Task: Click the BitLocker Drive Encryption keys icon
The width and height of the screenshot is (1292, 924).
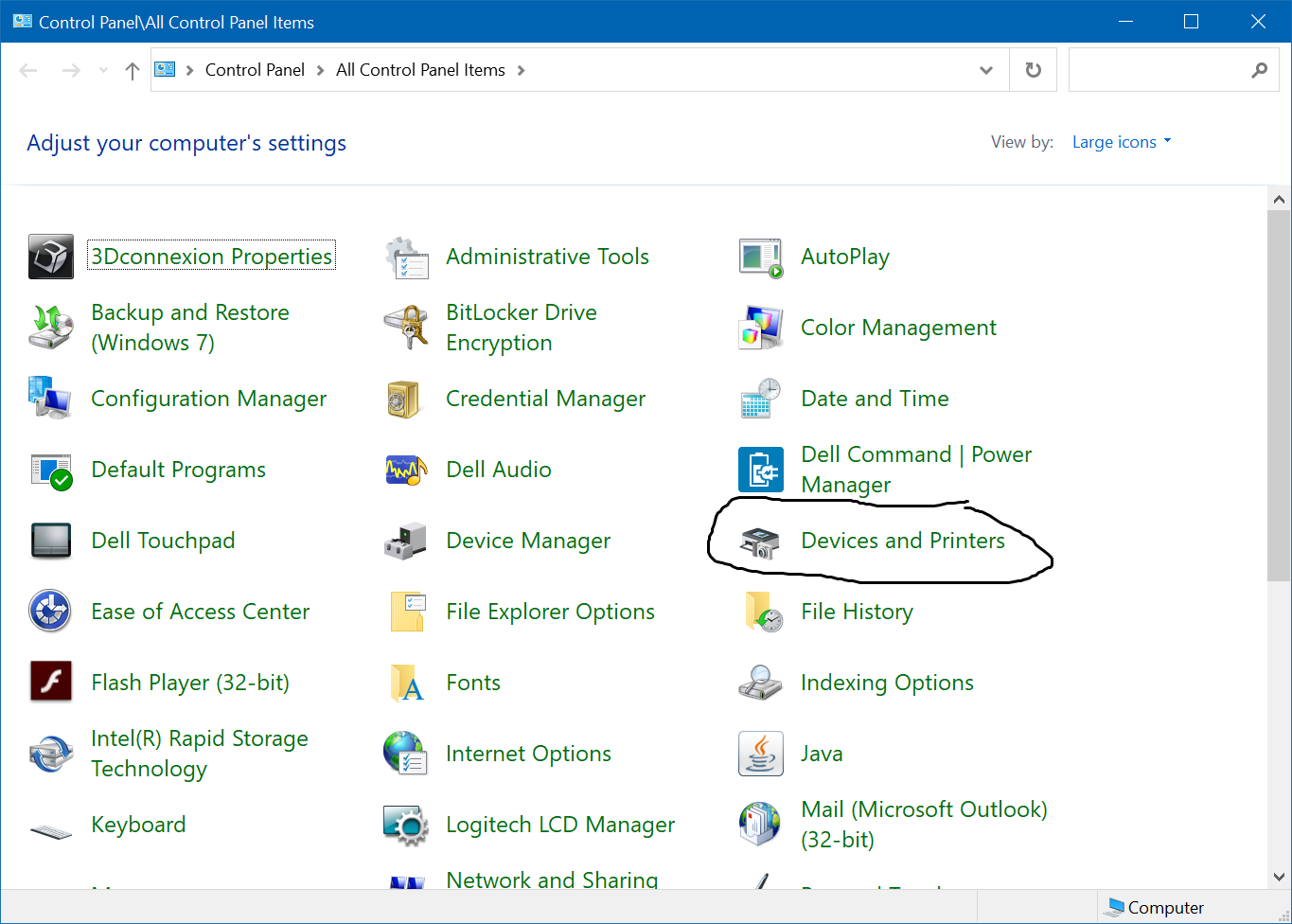Action: coord(406,328)
